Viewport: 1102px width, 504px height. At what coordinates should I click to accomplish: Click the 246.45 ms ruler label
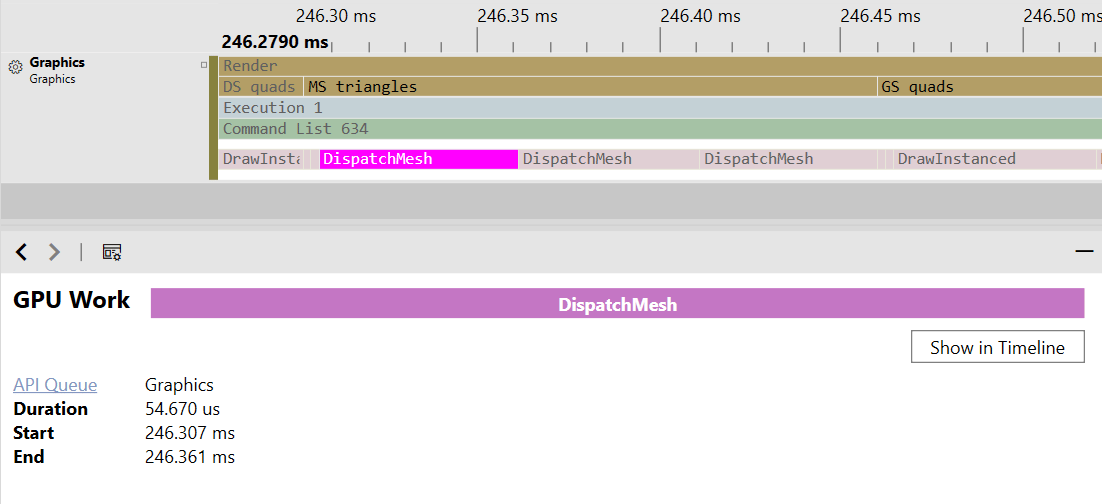[880, 15]
